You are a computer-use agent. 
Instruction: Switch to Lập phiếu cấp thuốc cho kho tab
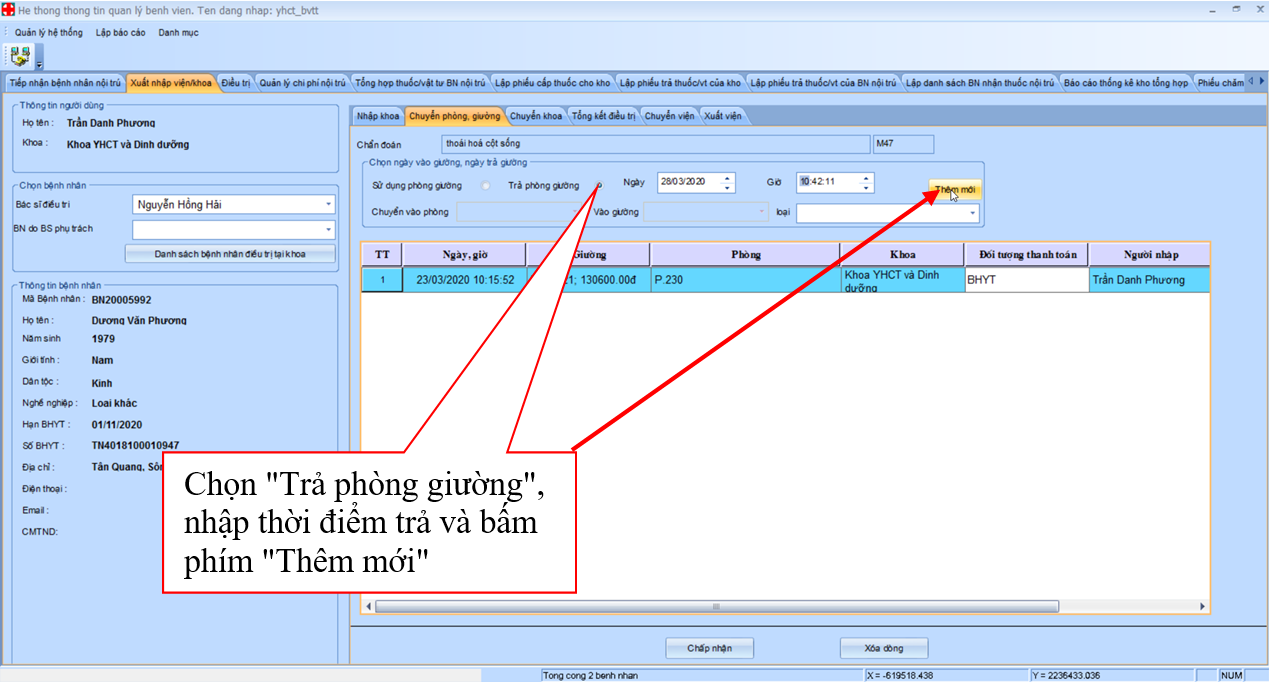pyautogui.click(x=552, y=82)
